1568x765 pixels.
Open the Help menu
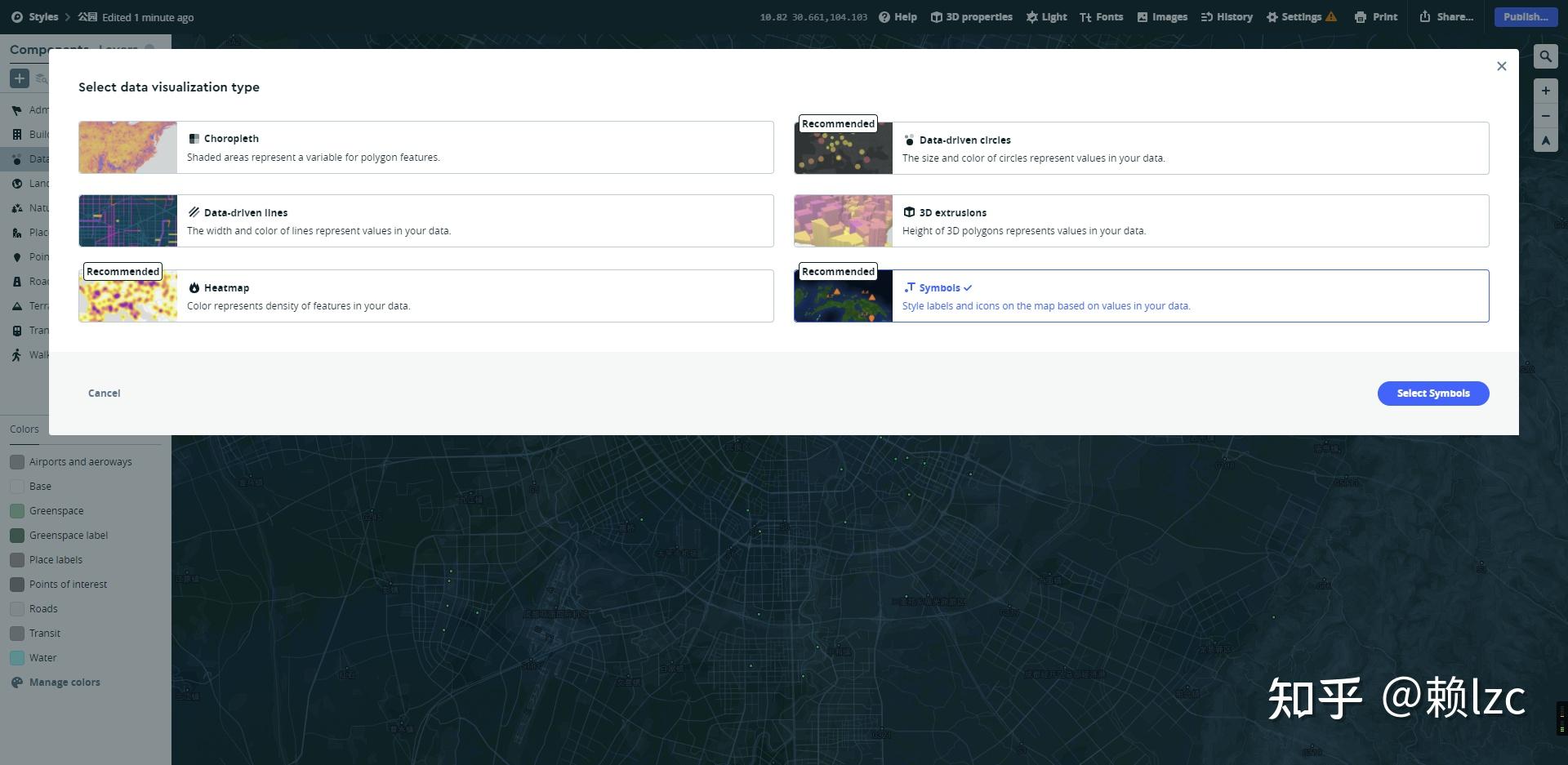click(898, 16)
